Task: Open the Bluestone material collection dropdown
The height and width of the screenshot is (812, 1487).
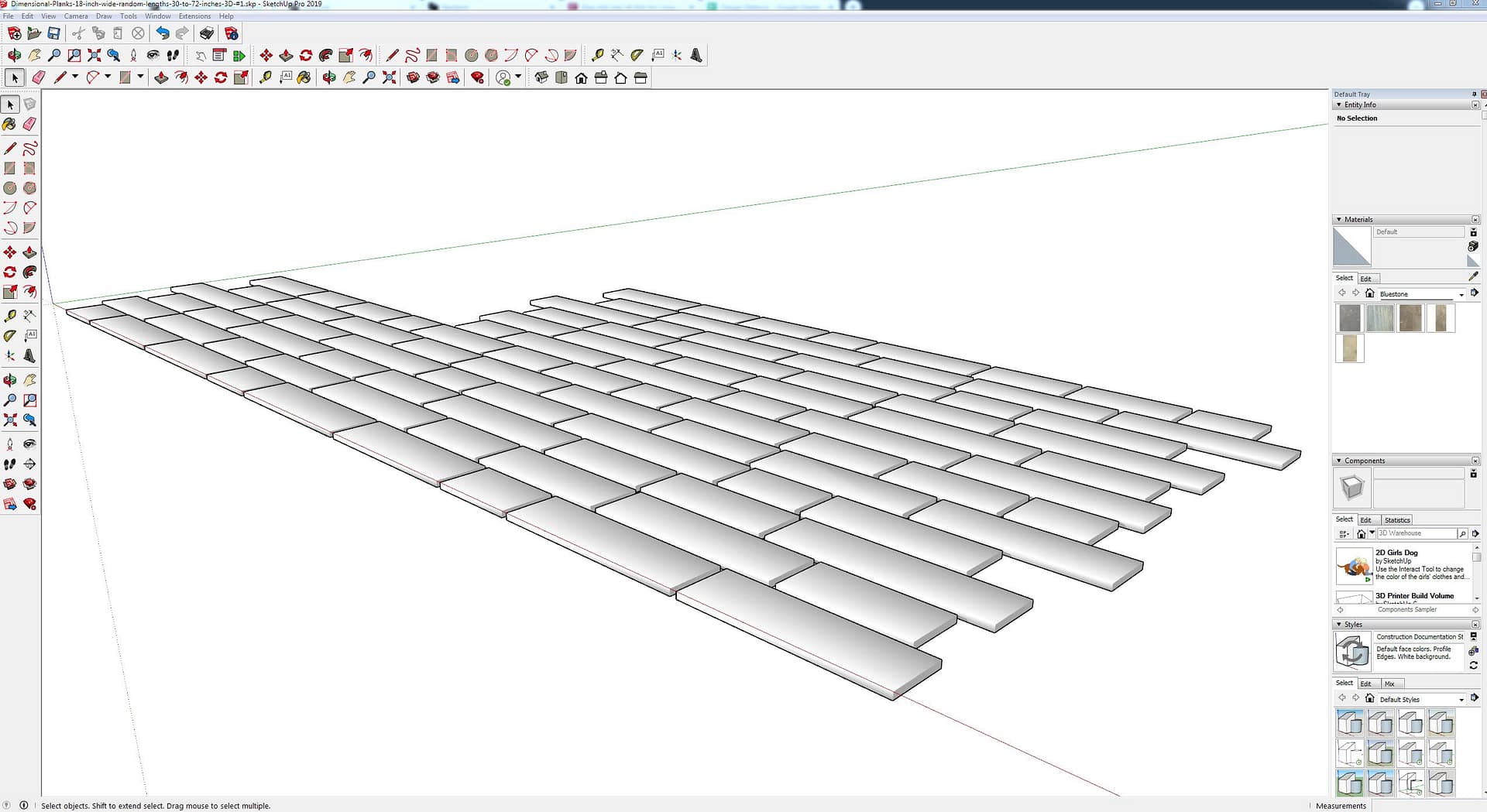Action: [x=1461, y=294]
